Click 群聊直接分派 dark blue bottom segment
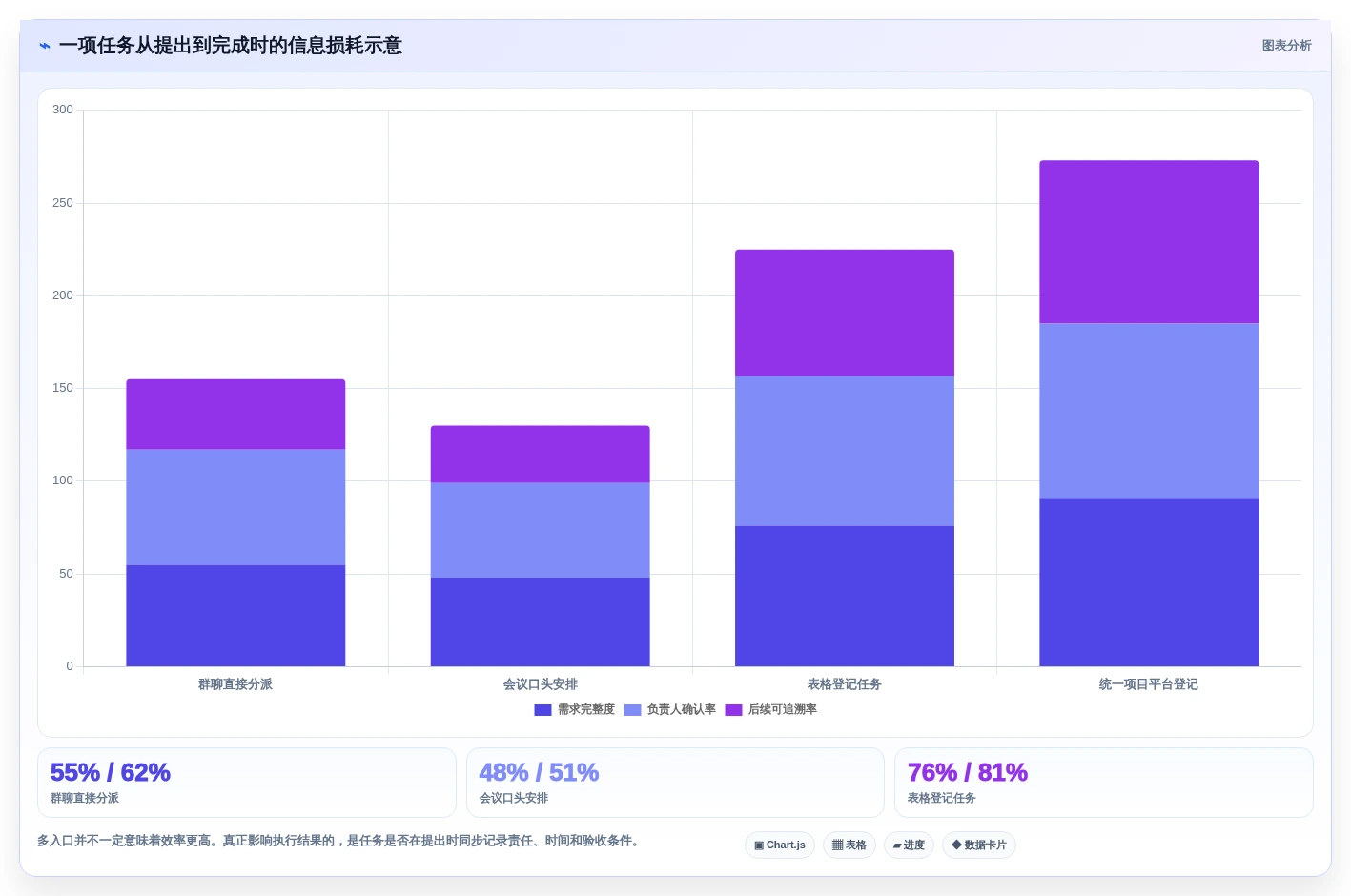The height and width of the screenshot is (896, 1351). (x=235, y=616)
